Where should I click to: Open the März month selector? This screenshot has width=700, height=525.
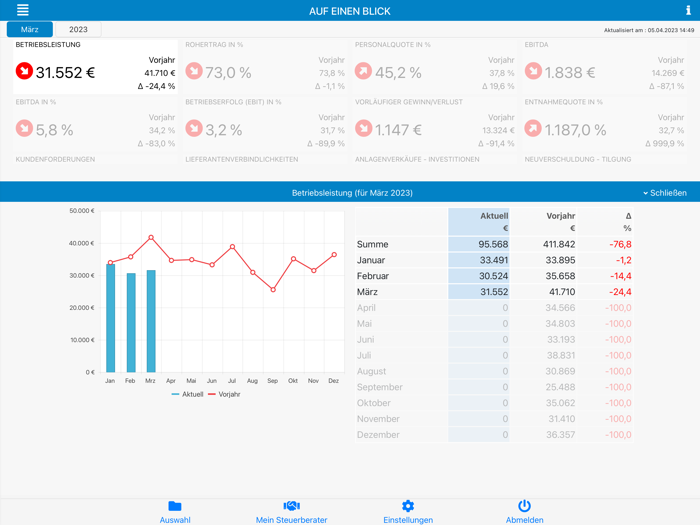[29, 29]
